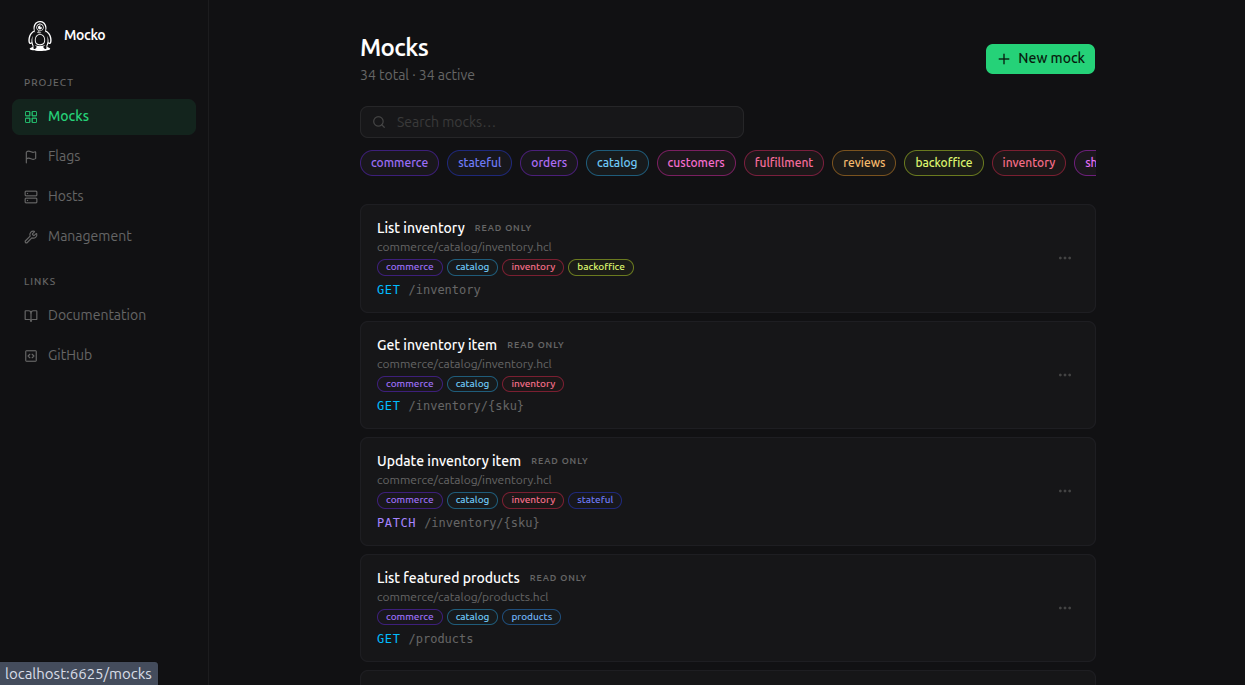Click the Management wrench icon in sidebar
Image resolution: width=1245 pixels, height=685 pixels.
coord(31,237)
